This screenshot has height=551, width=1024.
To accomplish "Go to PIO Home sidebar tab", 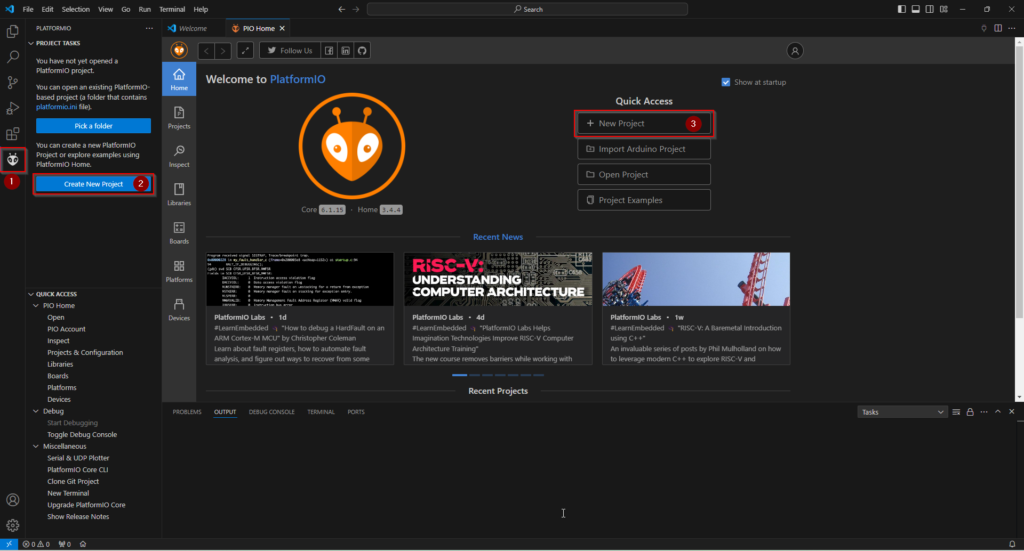I will 179,80.
